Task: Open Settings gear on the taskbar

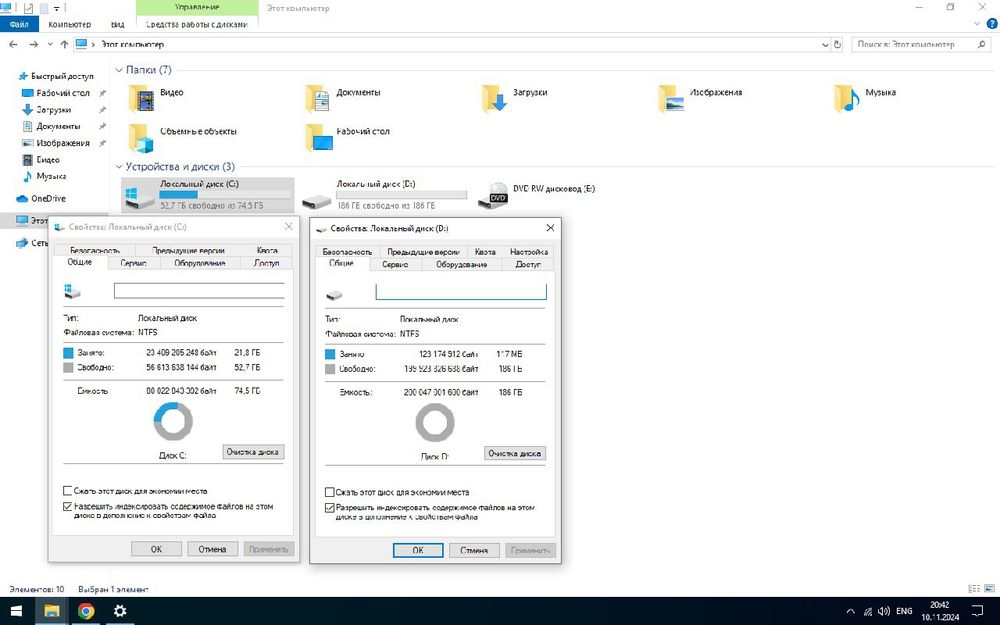Action: pyautogui.click(x=120, y=611)
